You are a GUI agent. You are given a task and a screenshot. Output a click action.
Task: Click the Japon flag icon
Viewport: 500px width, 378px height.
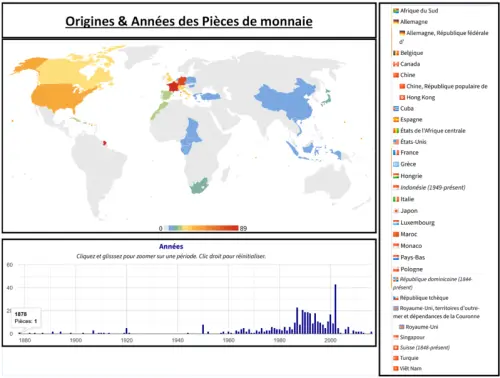coord(396,211)
